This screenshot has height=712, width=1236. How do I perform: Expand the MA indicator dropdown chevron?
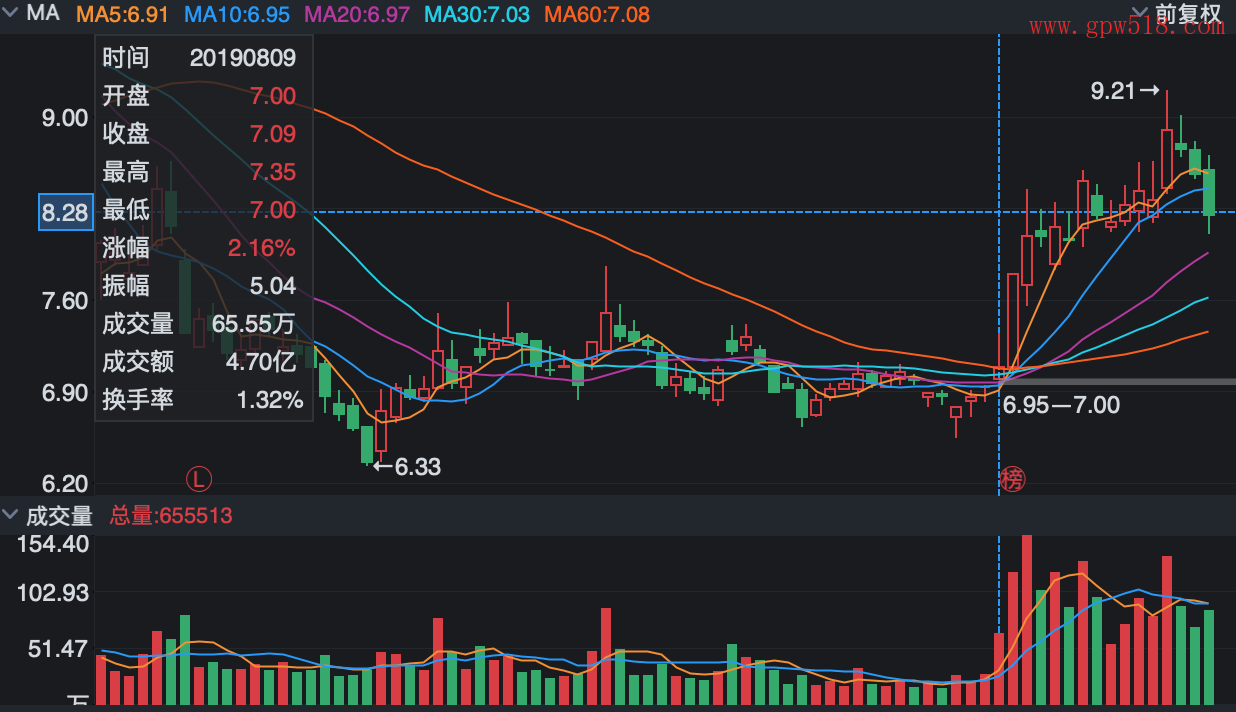point(11,14)
